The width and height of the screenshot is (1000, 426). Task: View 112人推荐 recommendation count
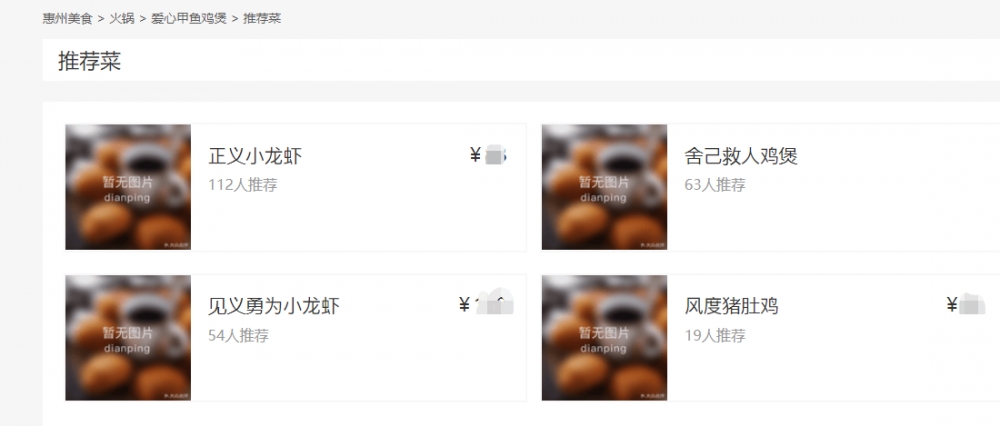click(243, 185)
